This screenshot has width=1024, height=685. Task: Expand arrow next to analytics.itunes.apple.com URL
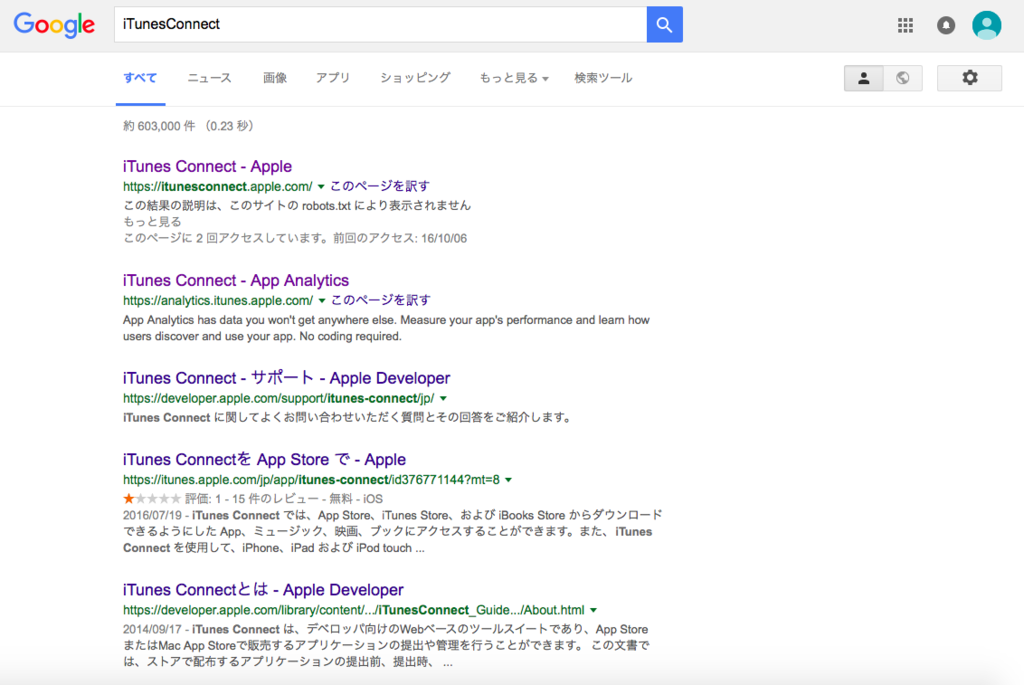coord(322,301)
